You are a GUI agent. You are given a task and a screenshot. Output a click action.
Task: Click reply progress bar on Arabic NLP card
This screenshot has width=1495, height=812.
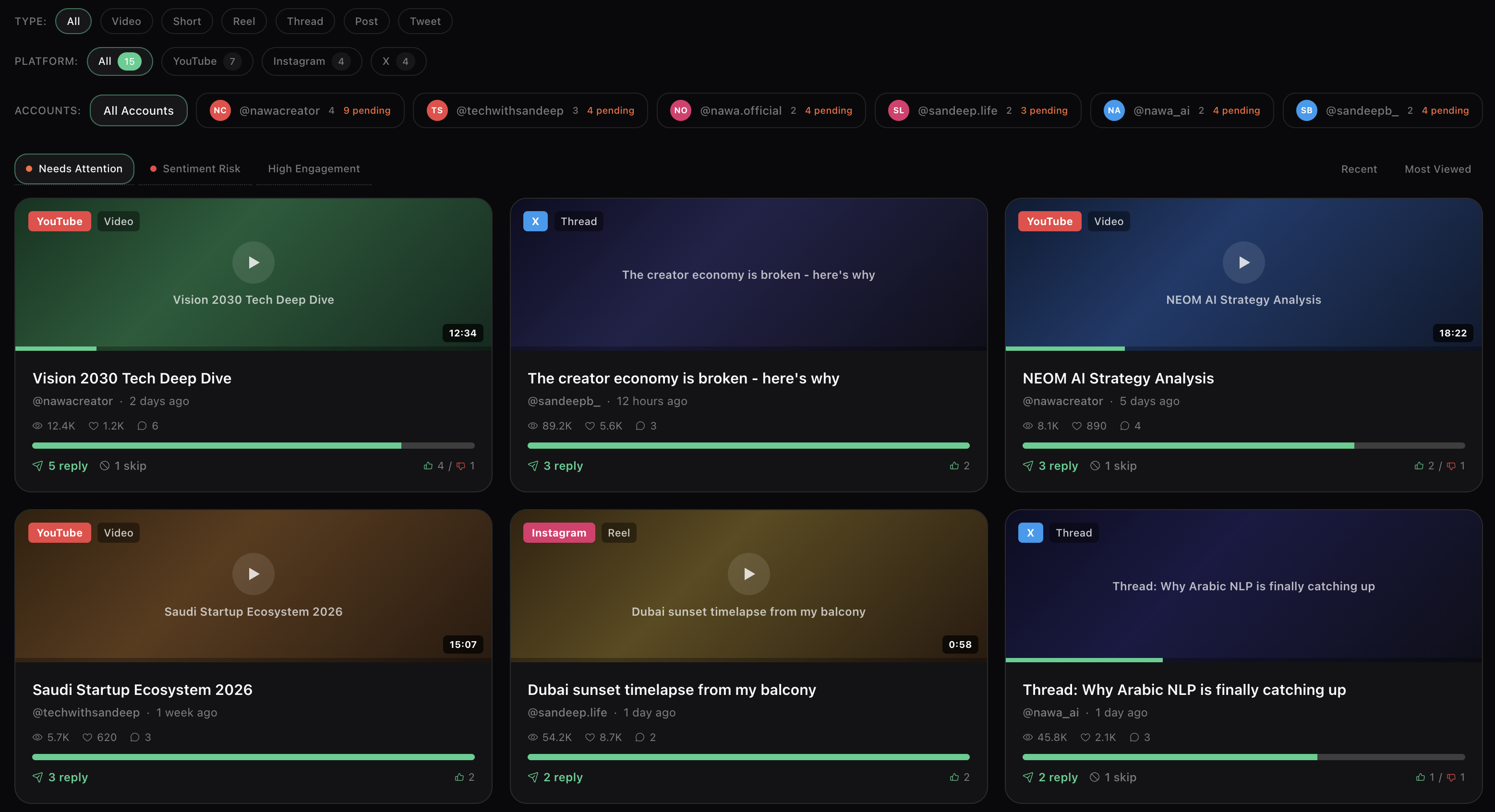click(1243, 757)
